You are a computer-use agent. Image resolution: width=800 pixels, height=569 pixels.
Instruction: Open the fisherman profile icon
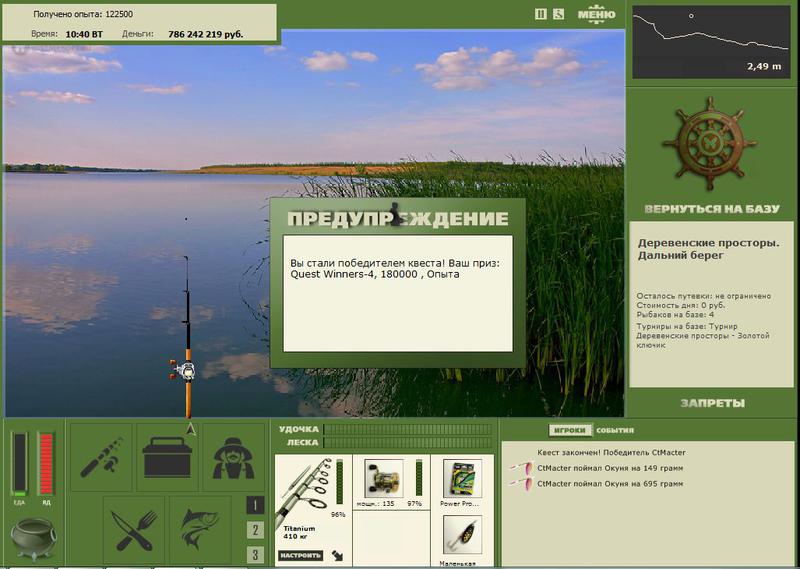233,457
